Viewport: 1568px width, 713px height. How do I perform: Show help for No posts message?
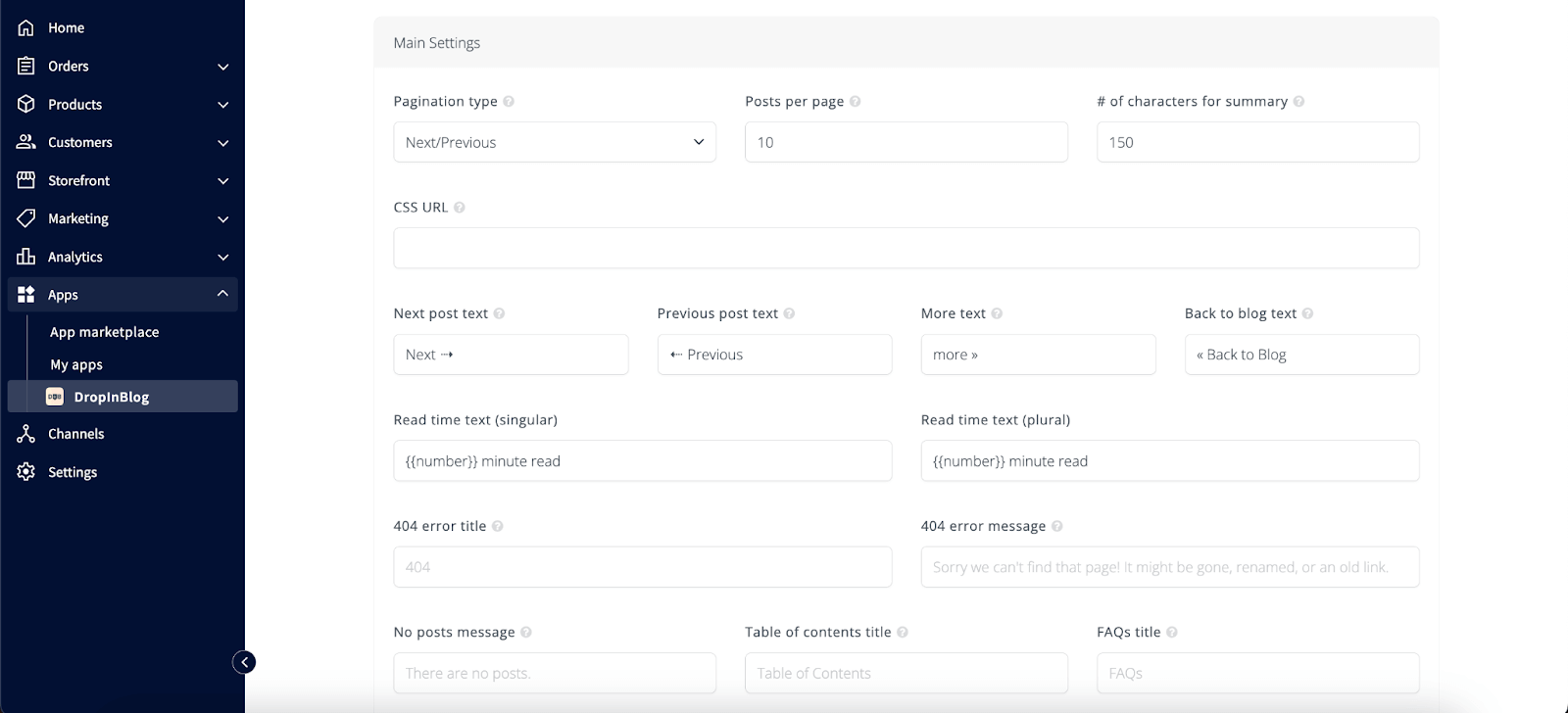coord(526,633)
